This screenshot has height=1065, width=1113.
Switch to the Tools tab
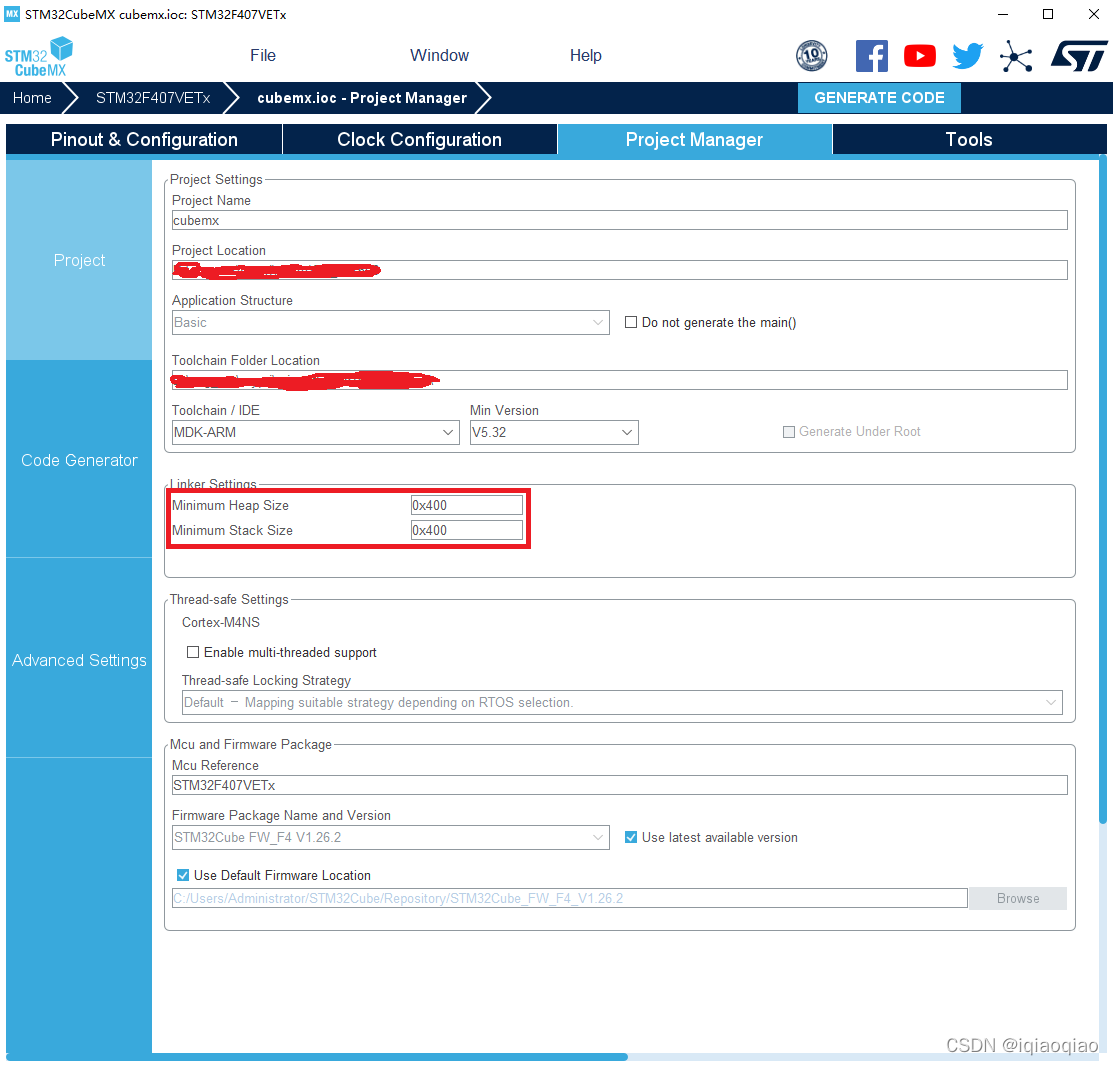969,139
